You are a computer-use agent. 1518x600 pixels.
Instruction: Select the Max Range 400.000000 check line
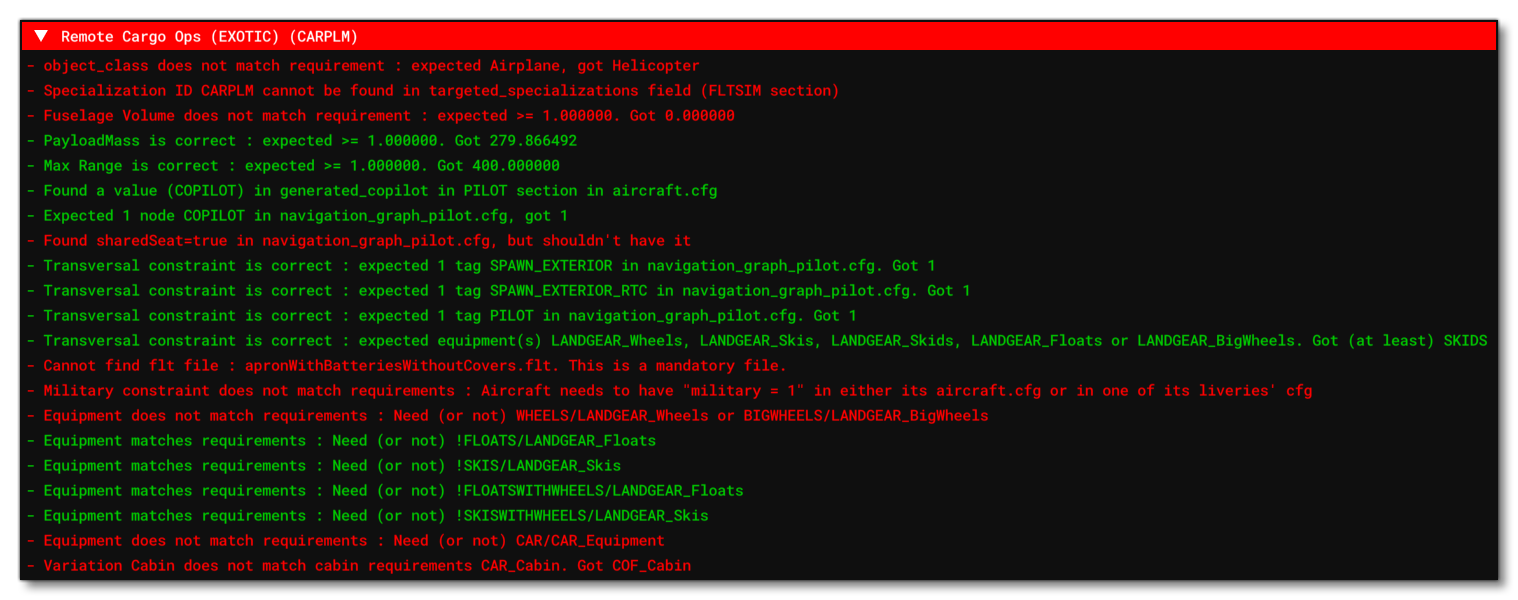point(300,165)
